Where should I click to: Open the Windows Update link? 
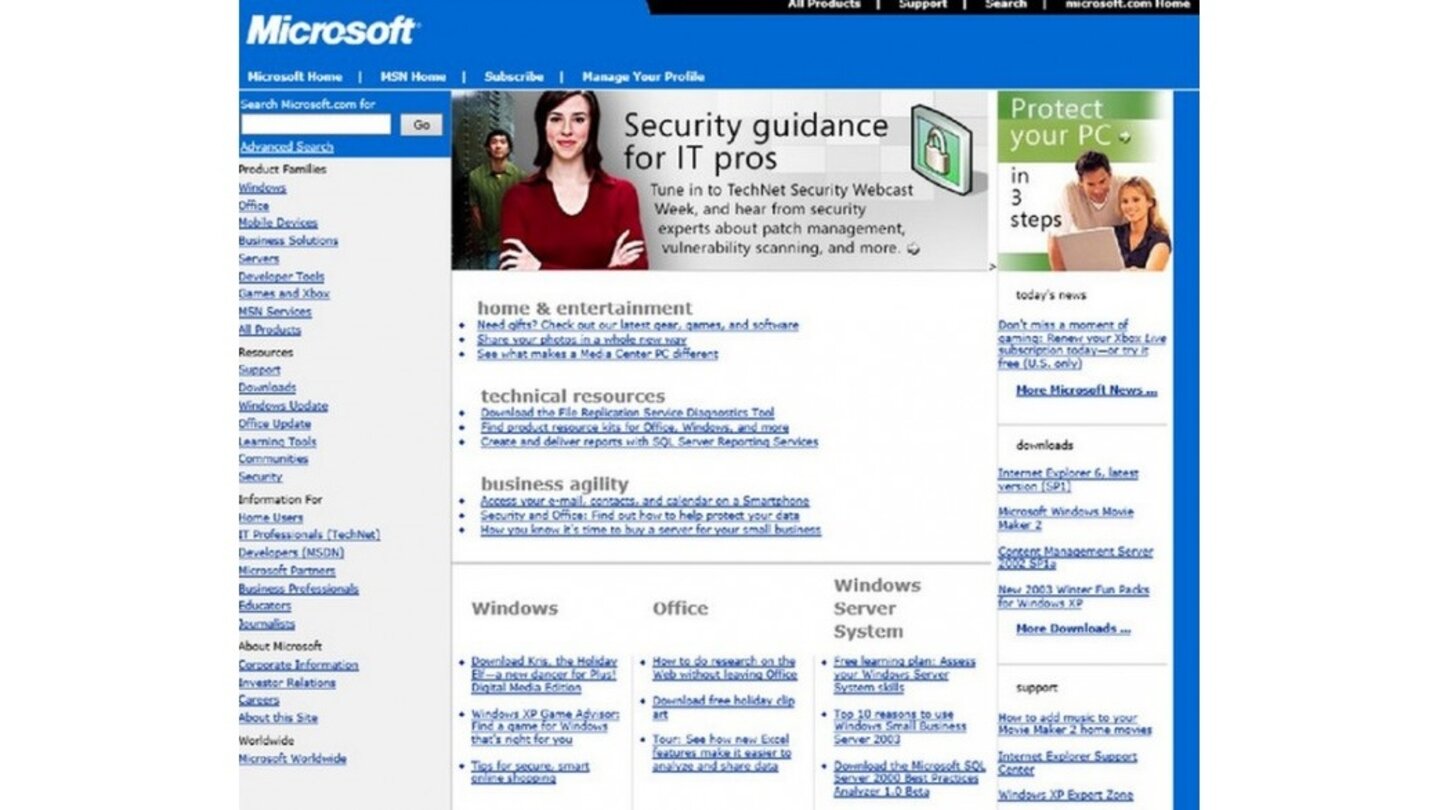[x=283, y=406]
